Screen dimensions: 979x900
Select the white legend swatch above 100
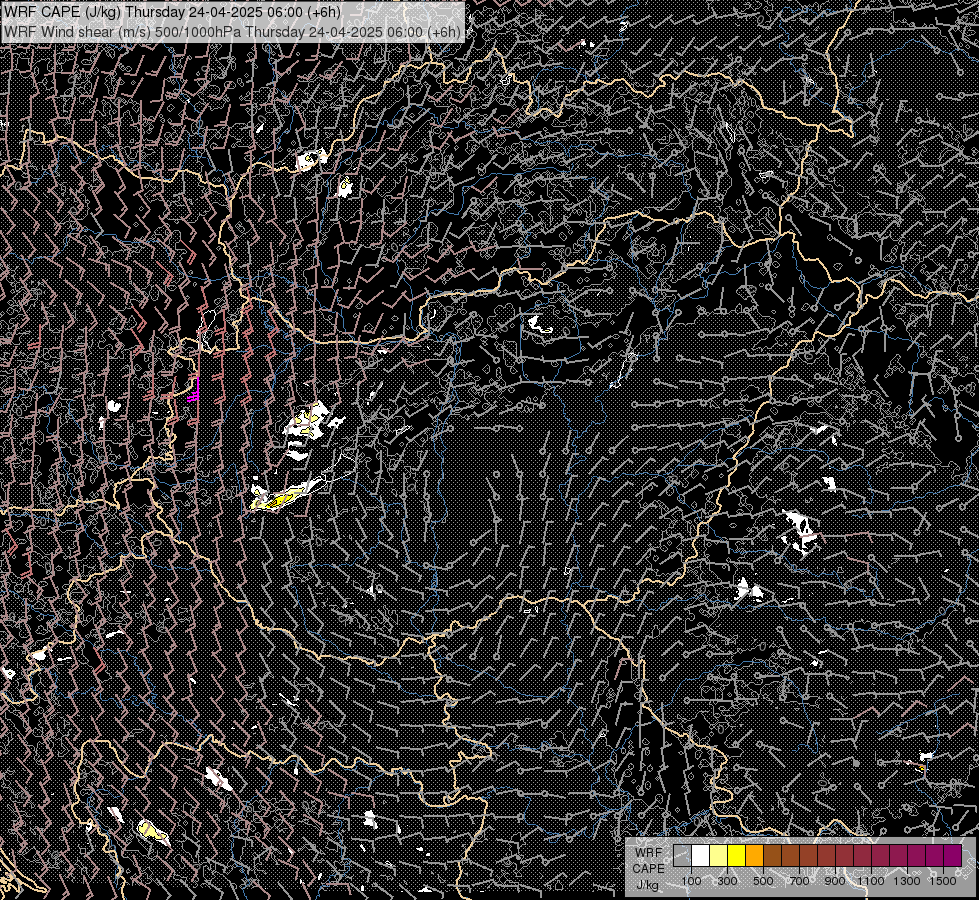pyautogui.click(x=701, y=855)
